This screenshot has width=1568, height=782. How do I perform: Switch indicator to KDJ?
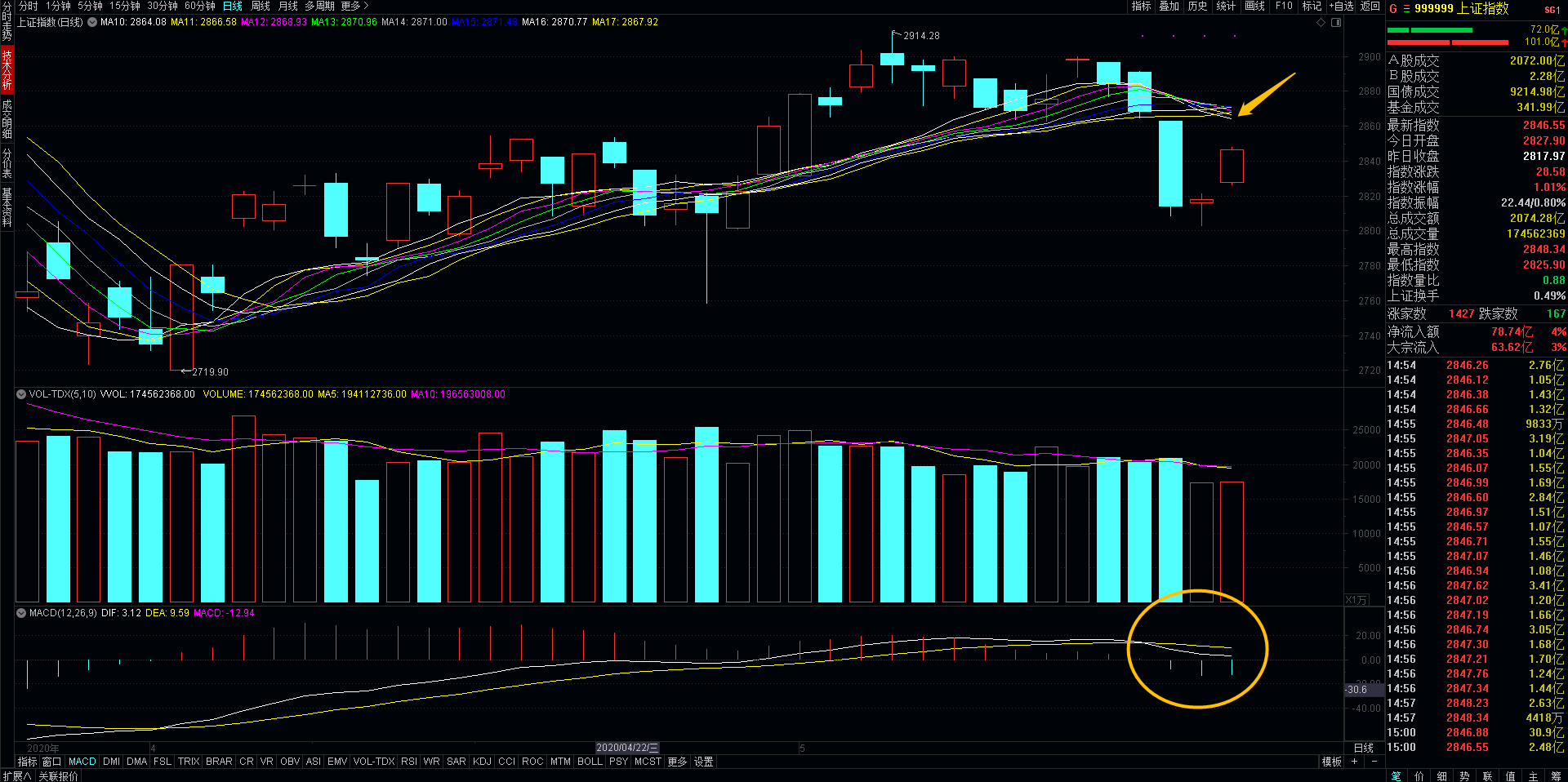pos(482,762)
